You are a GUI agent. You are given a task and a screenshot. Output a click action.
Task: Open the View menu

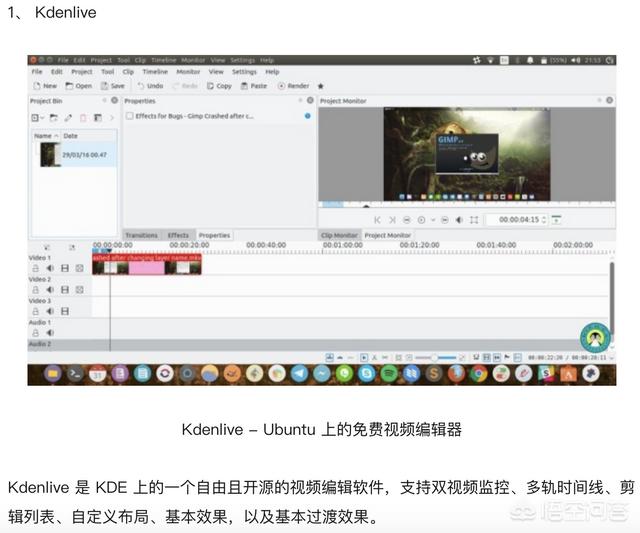(216, 72)
